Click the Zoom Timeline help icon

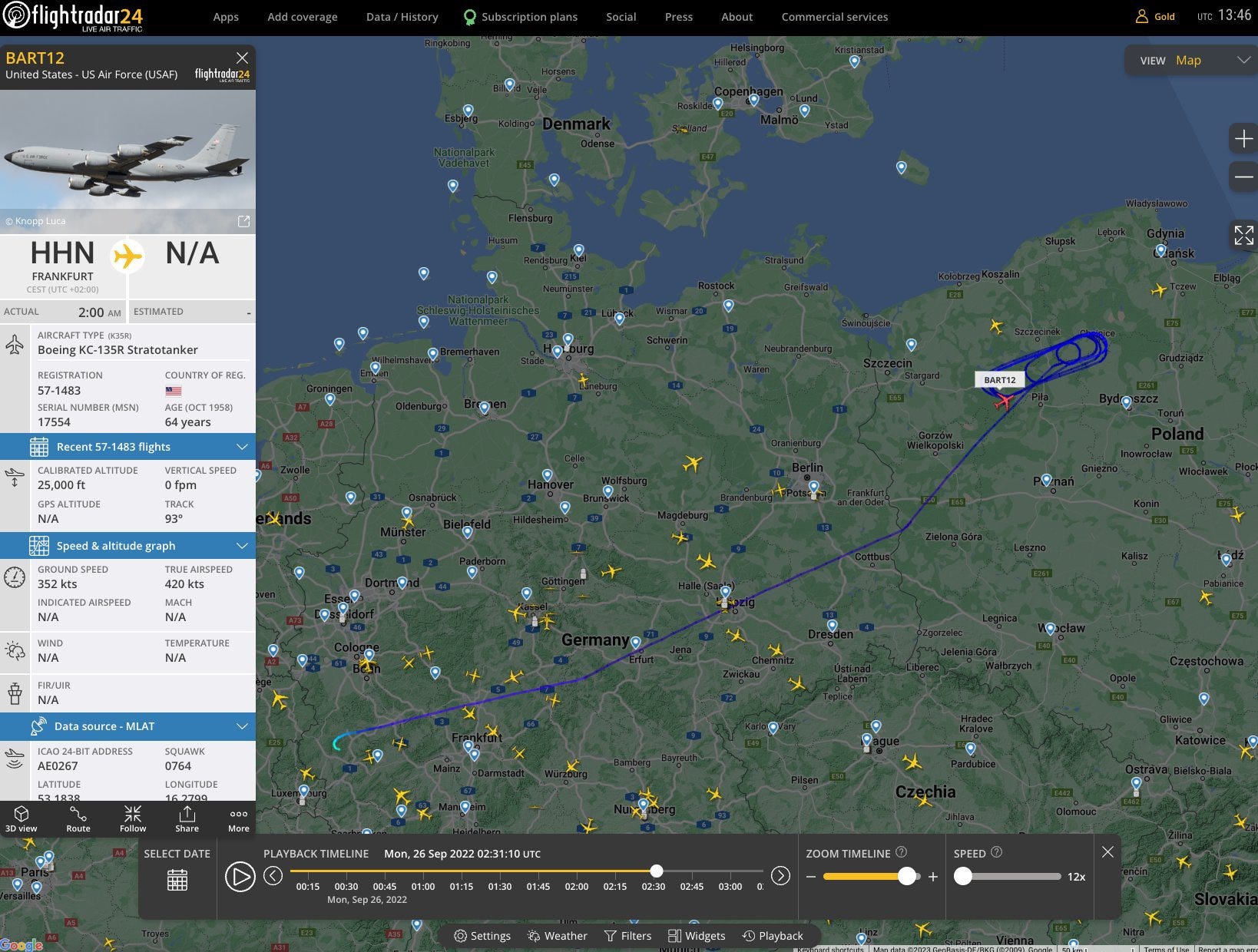click(902, 852)
